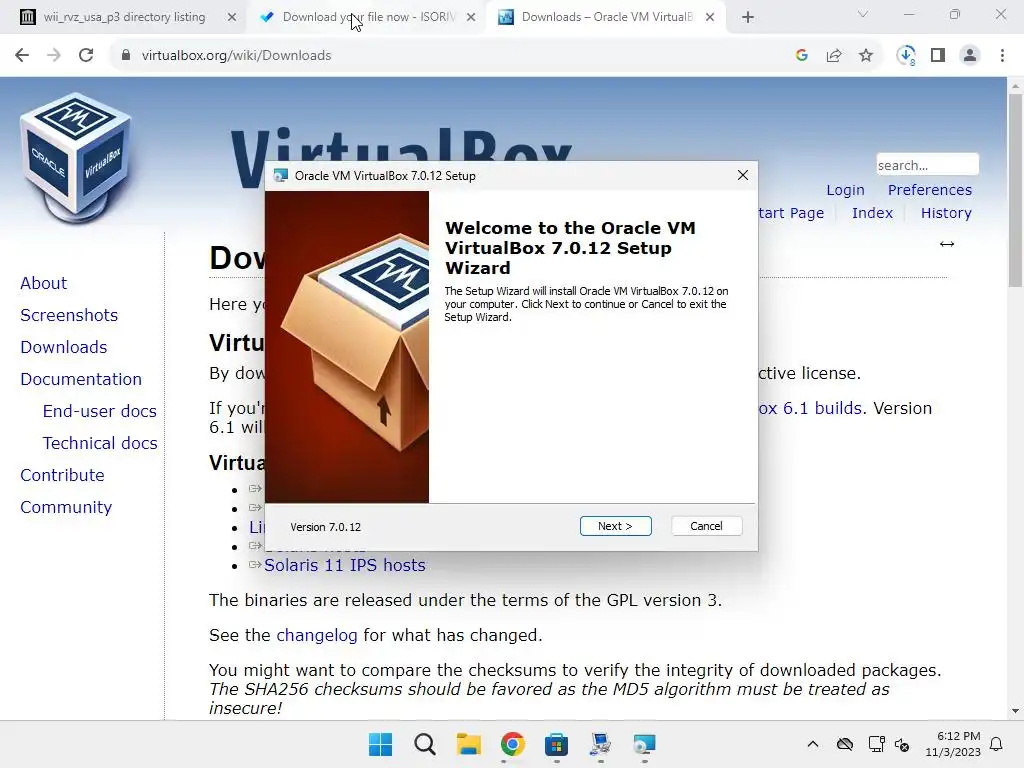Image resolution: width=1024 pixels, height=768 pixels.
Task: Reload the VirtualBox downloads page
Action: 86,56
